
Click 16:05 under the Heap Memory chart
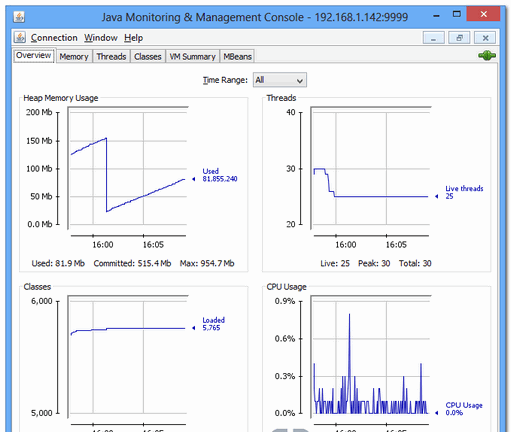(153, 245)
